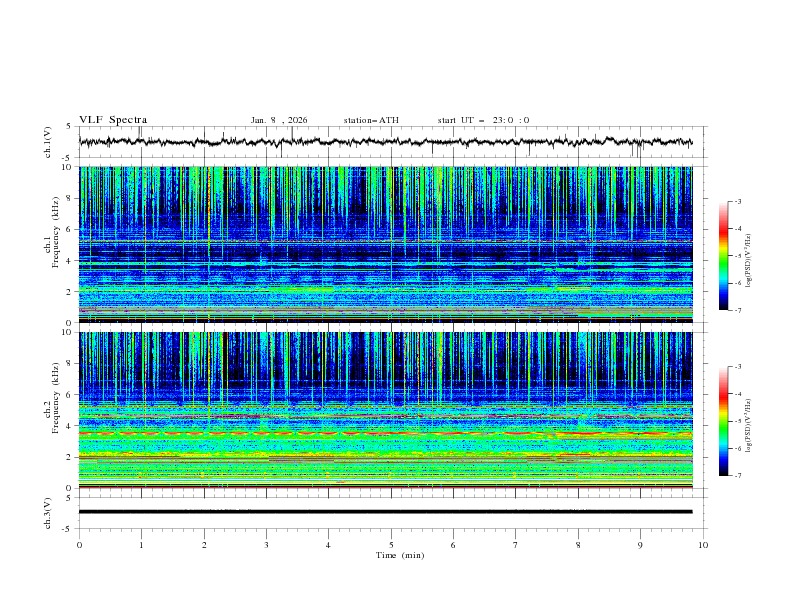Select the Jan. 8, 2026 date label
Viewport: 792px width, 612px height.
coord(279,120)
